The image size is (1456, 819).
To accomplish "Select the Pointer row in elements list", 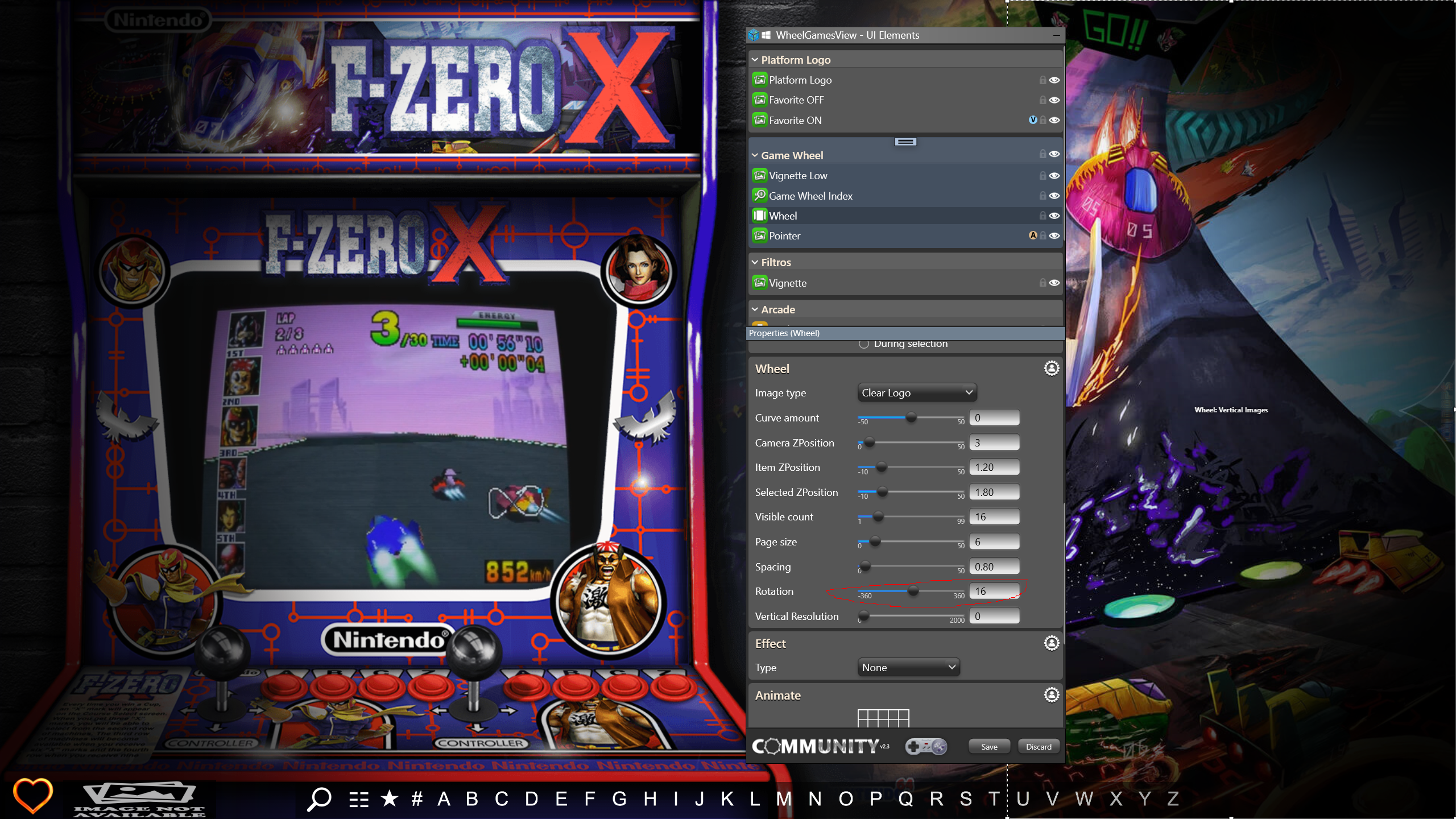I will (905, 235).
